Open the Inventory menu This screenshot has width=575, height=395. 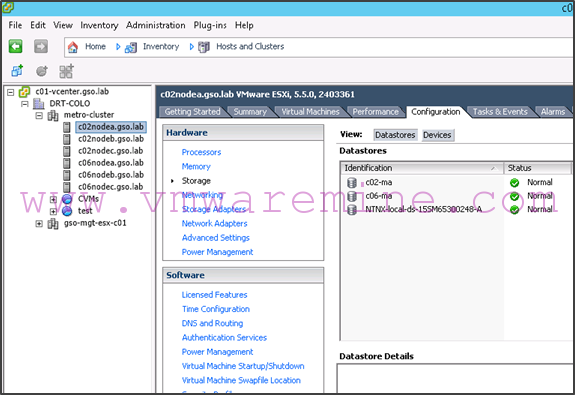click(x=99, y=25)
